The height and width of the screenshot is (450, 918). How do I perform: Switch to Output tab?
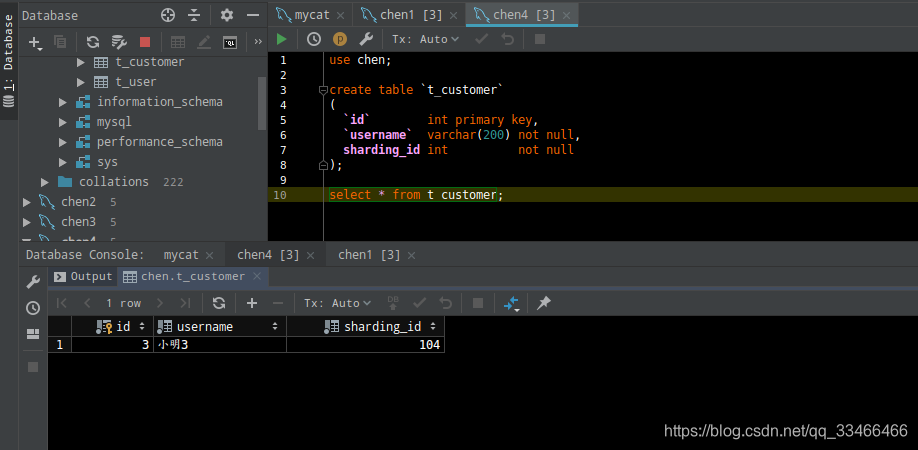(83, 276)
